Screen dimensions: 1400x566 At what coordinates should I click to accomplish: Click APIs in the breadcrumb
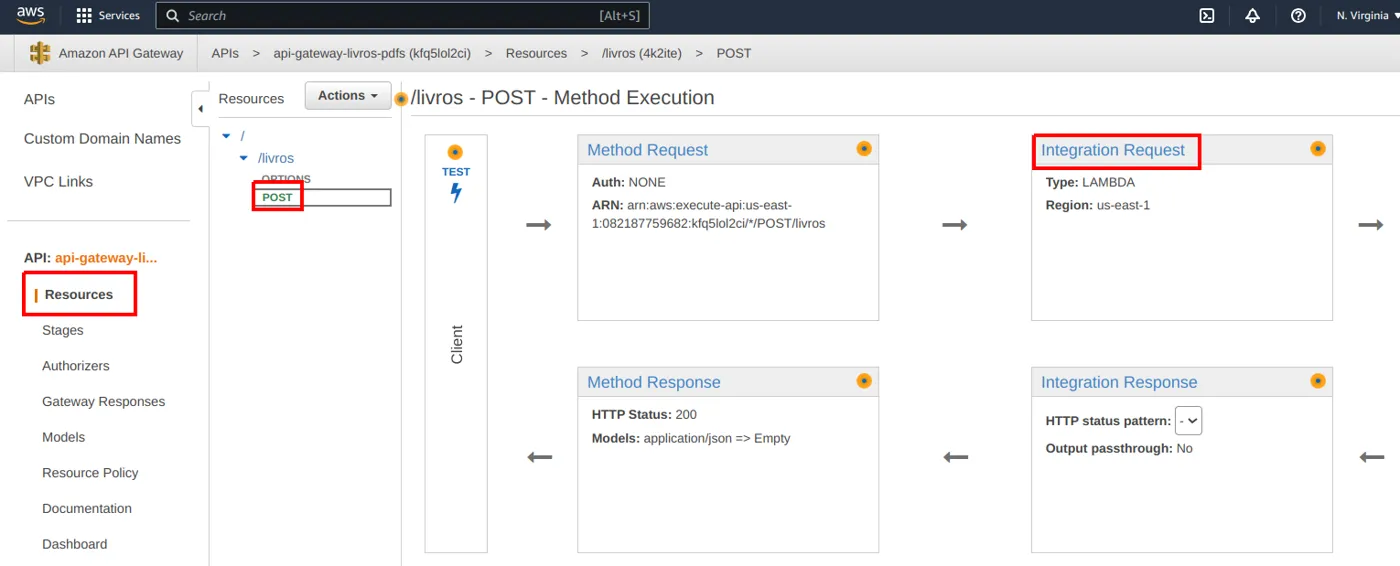225,53
